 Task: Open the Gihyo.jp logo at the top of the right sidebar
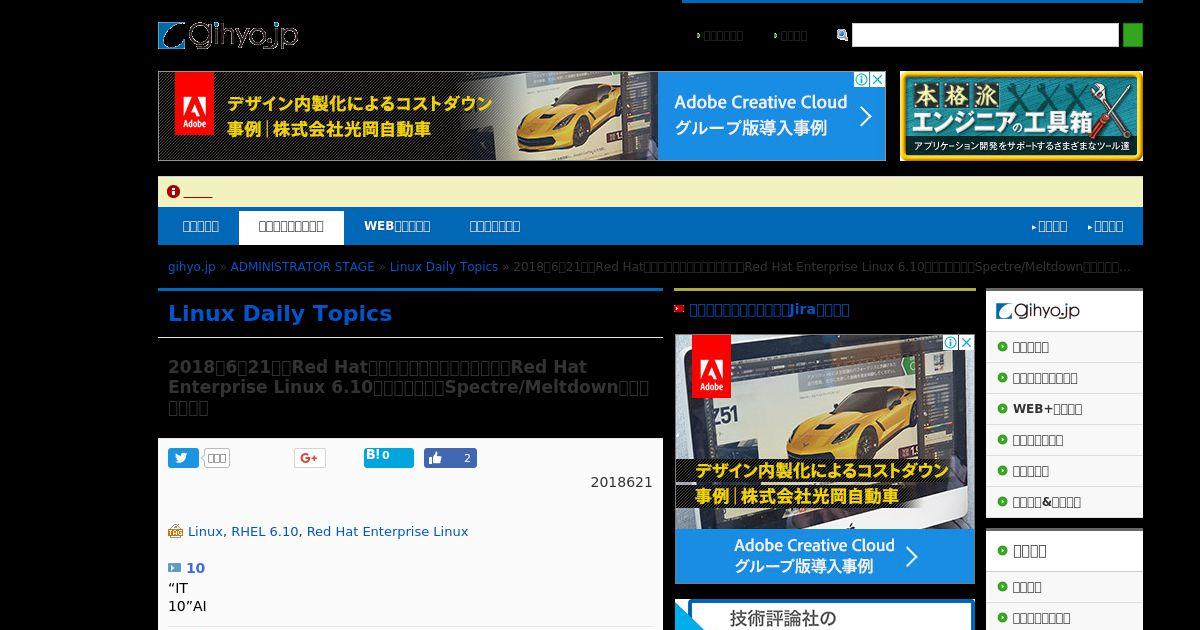(1037, 311)
